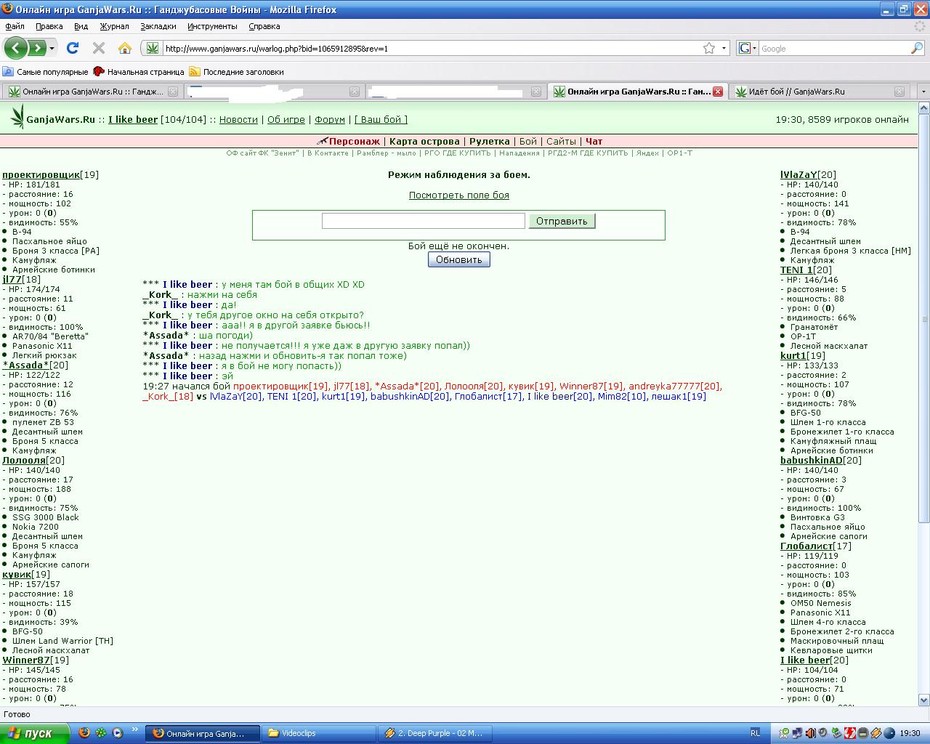The height and width of the screenshot is (744, 930).
Task: Click the Посмотреть поле боя link
Action: pos(459,195)
